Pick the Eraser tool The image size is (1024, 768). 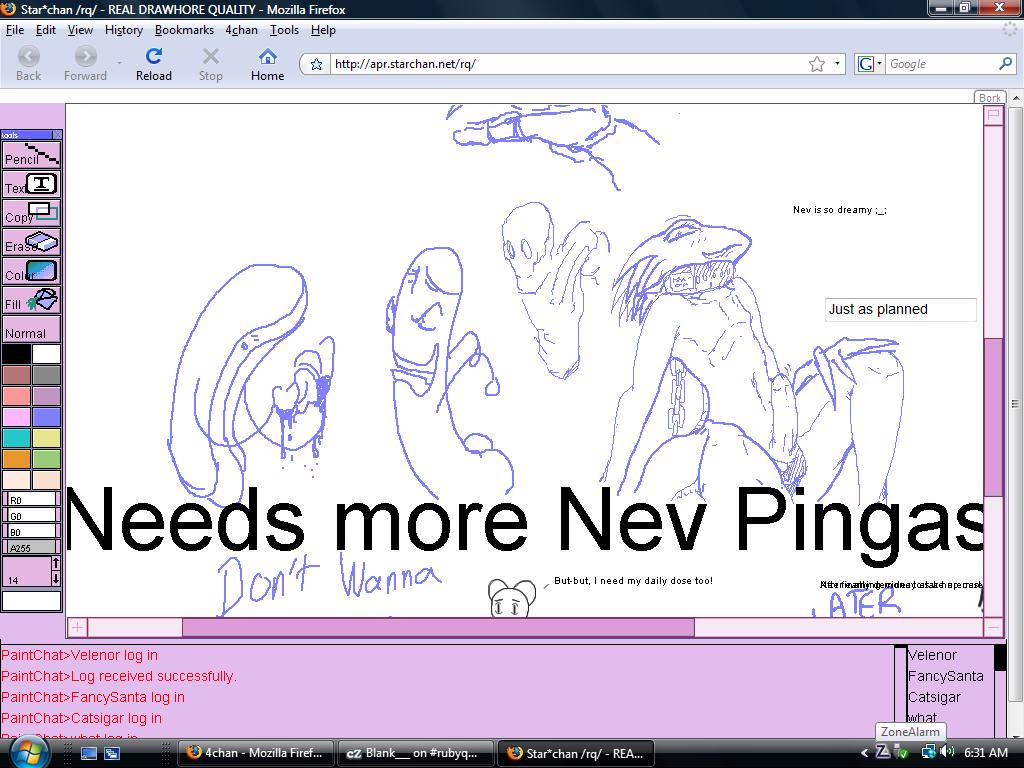[31, 242]
